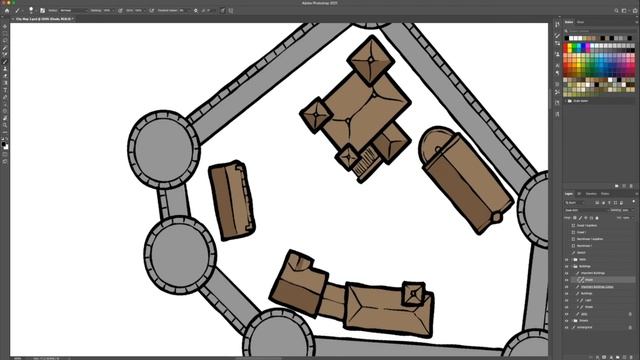Switch to the Swatches tab
The width and height of the screenshot is (640, 360).
click(569, 22)
